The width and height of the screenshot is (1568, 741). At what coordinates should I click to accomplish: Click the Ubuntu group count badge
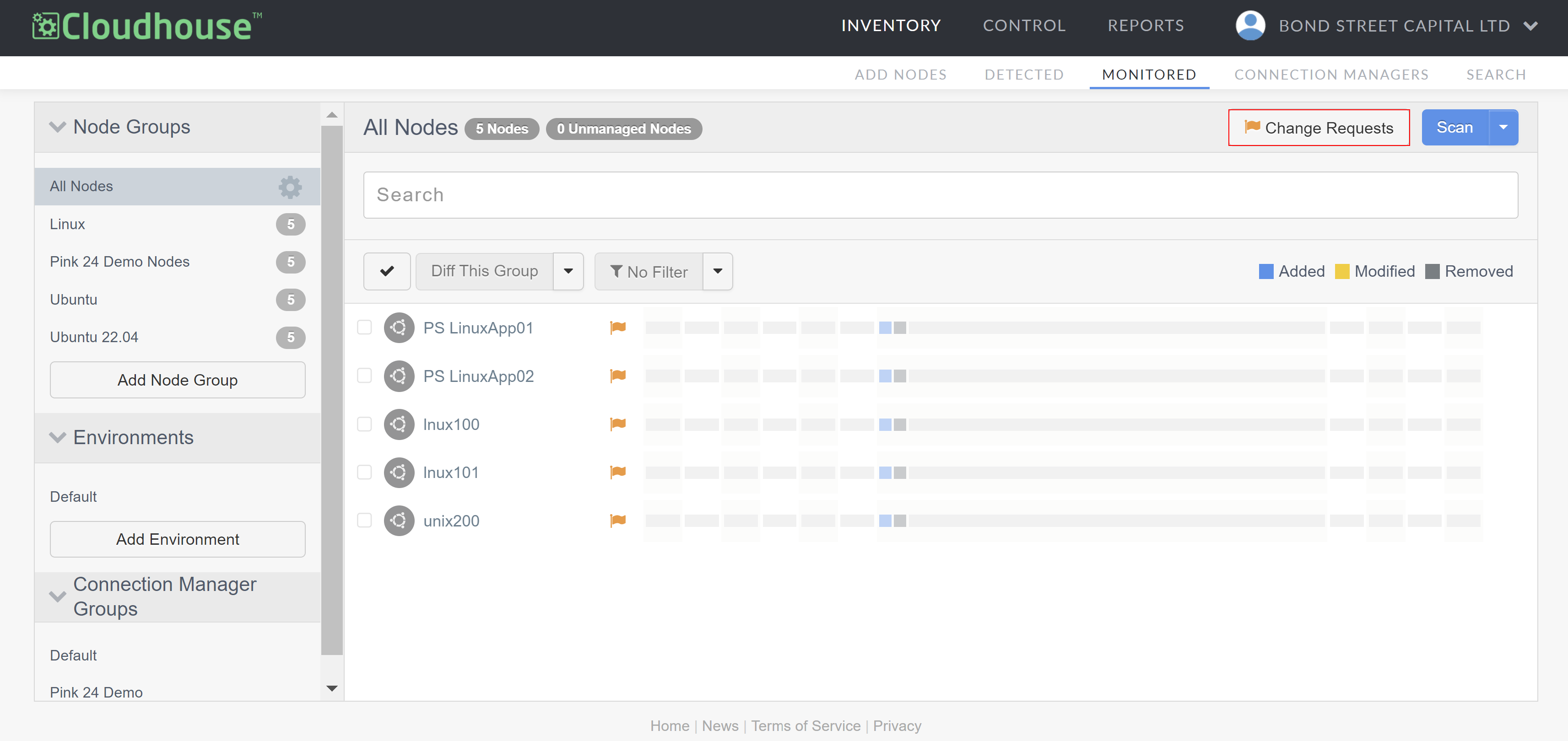point(290,300)
